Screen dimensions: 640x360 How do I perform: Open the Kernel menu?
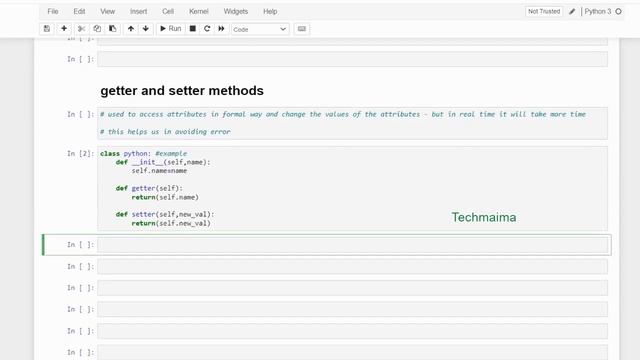pyautogui.click(x=199, y=11)
